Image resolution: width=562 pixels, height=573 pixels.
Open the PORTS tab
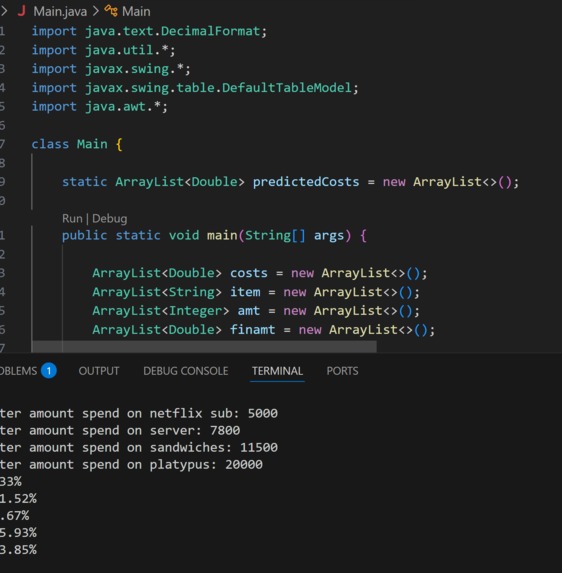342,371
